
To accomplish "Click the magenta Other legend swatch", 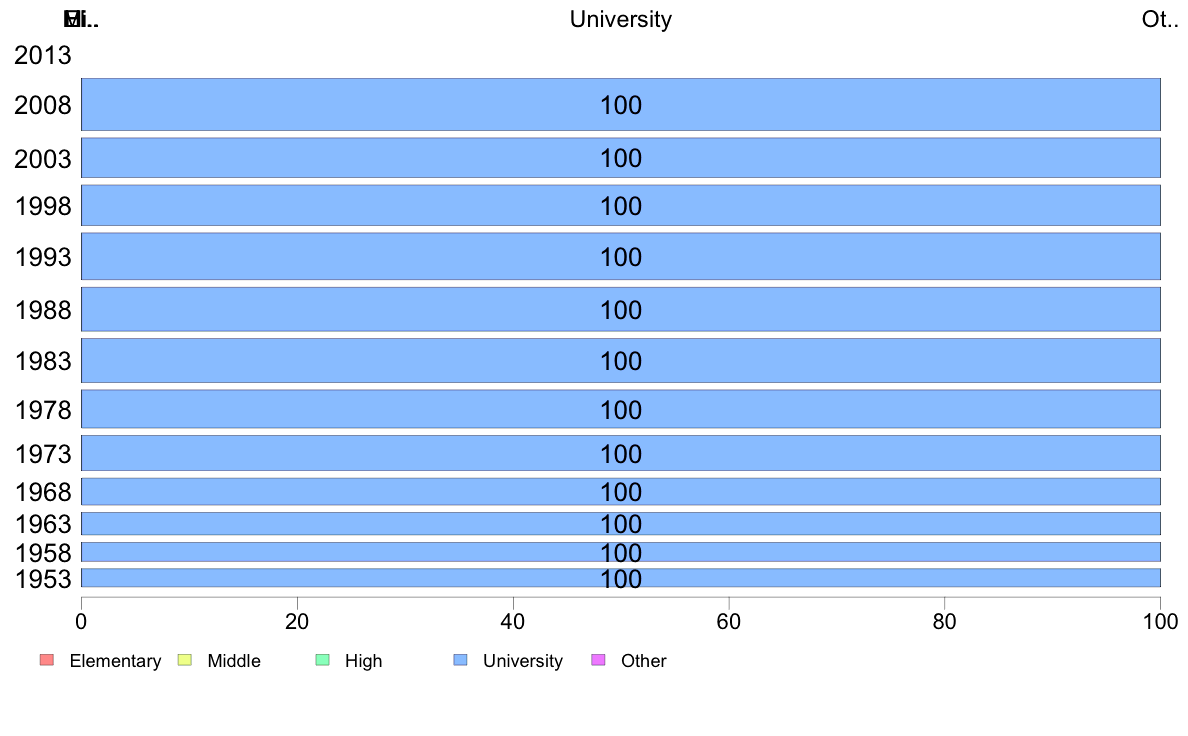I will click(599, 660).
